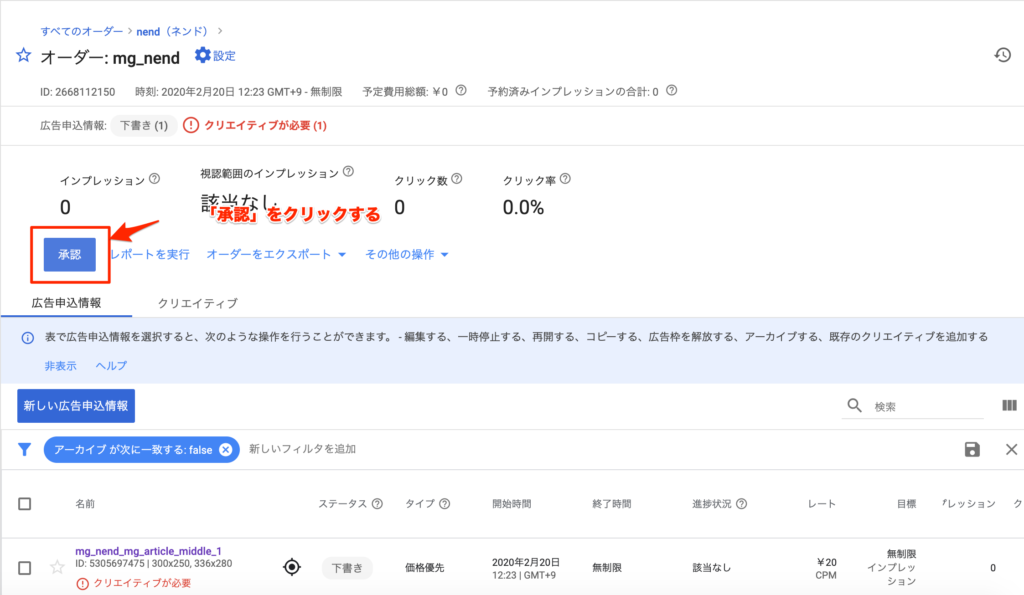Hide the info banner via 非表示
This screenshot has height=595, width=1024.
[60, 366]
